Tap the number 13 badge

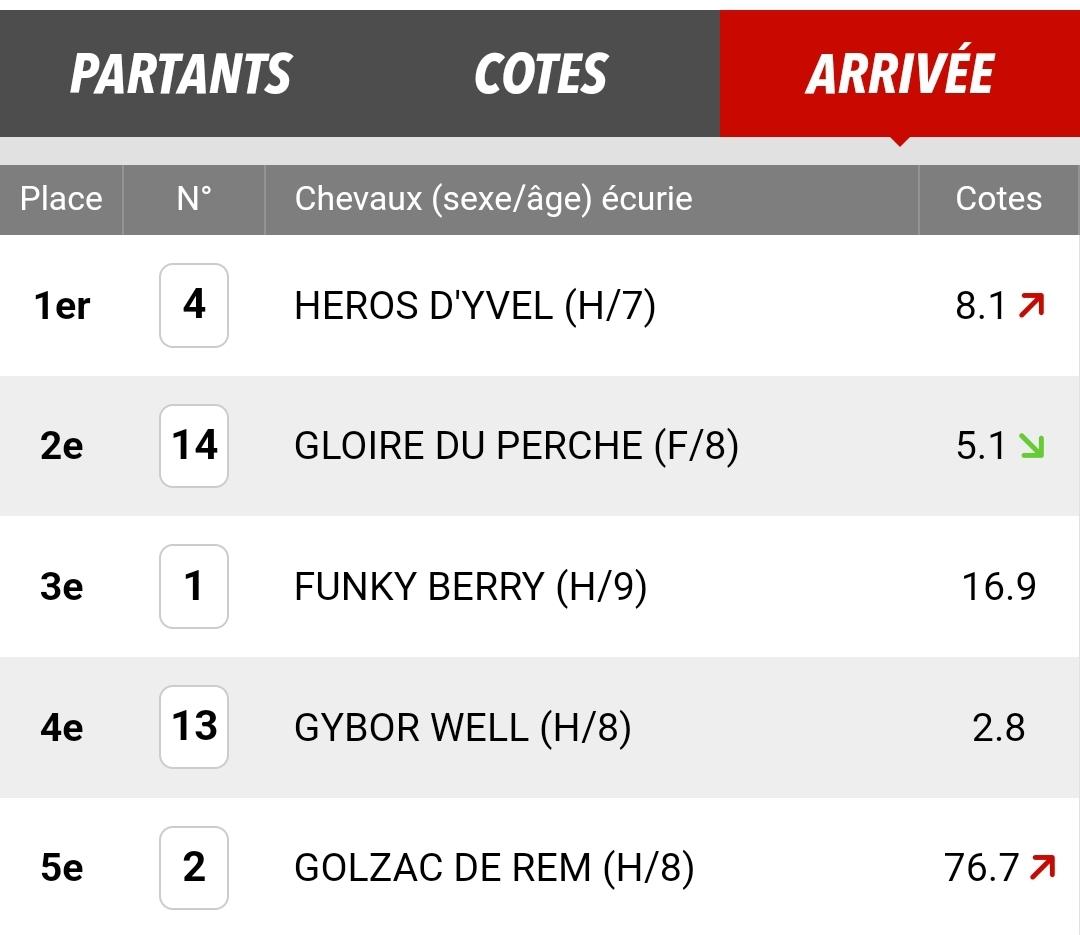click(x=194, y=727)
